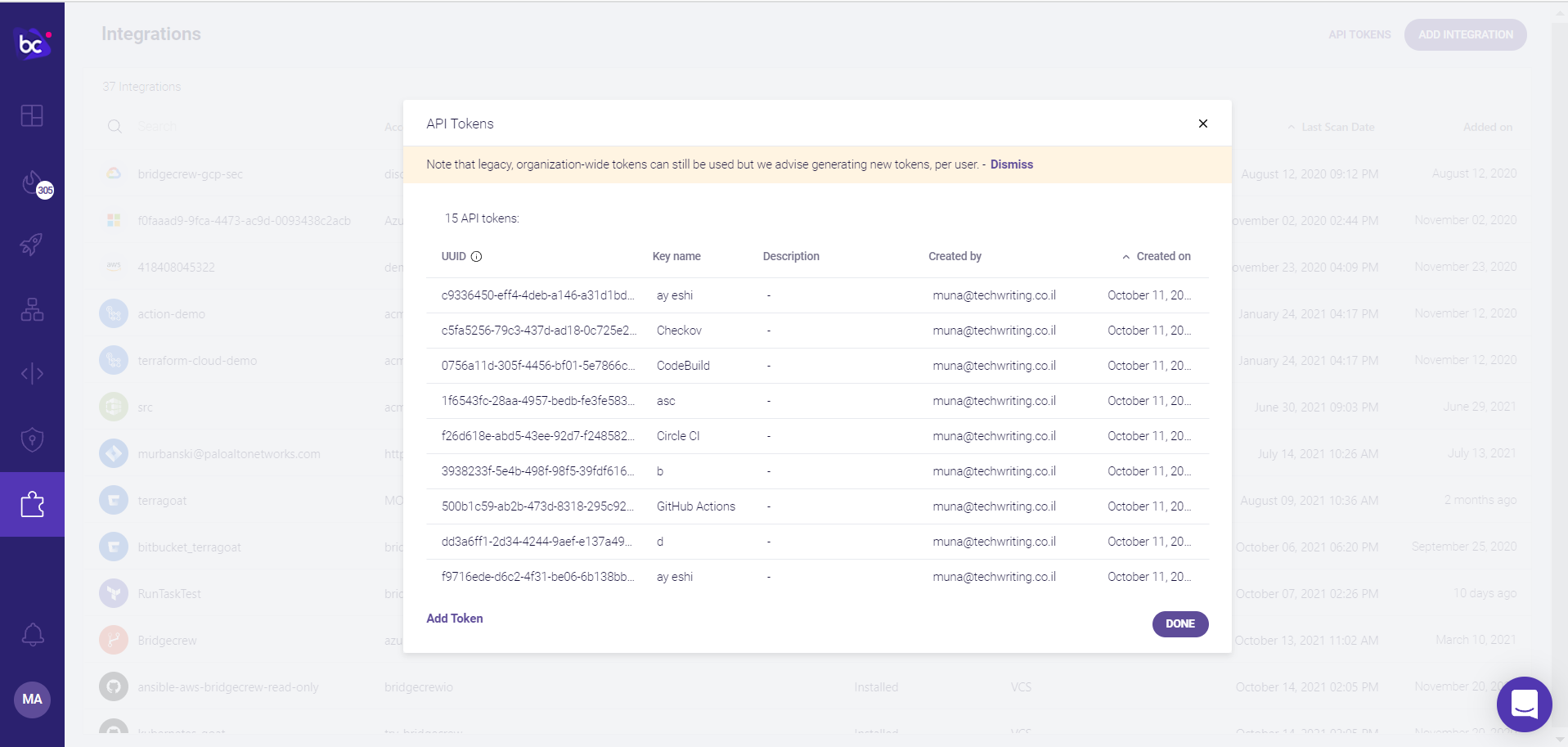This screenshot has height=747, width=1568.
Task: Open Incidents icon with 305 badge
Action: [x=34, y=183]
